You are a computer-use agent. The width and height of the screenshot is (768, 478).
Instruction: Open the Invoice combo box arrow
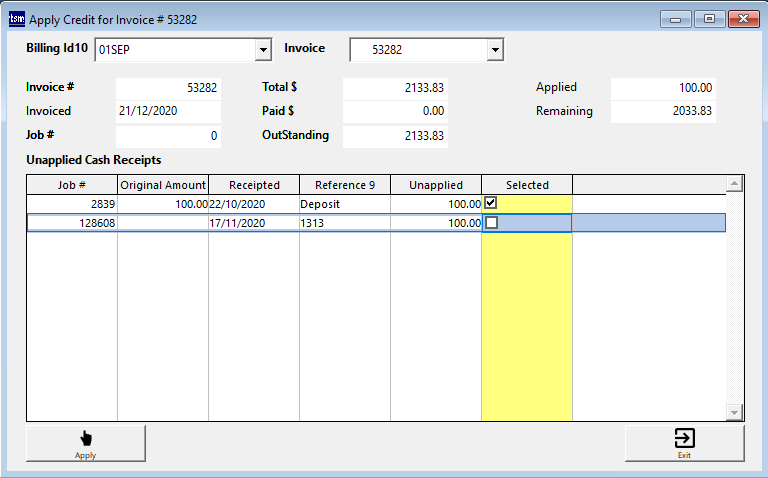[494, 50]
